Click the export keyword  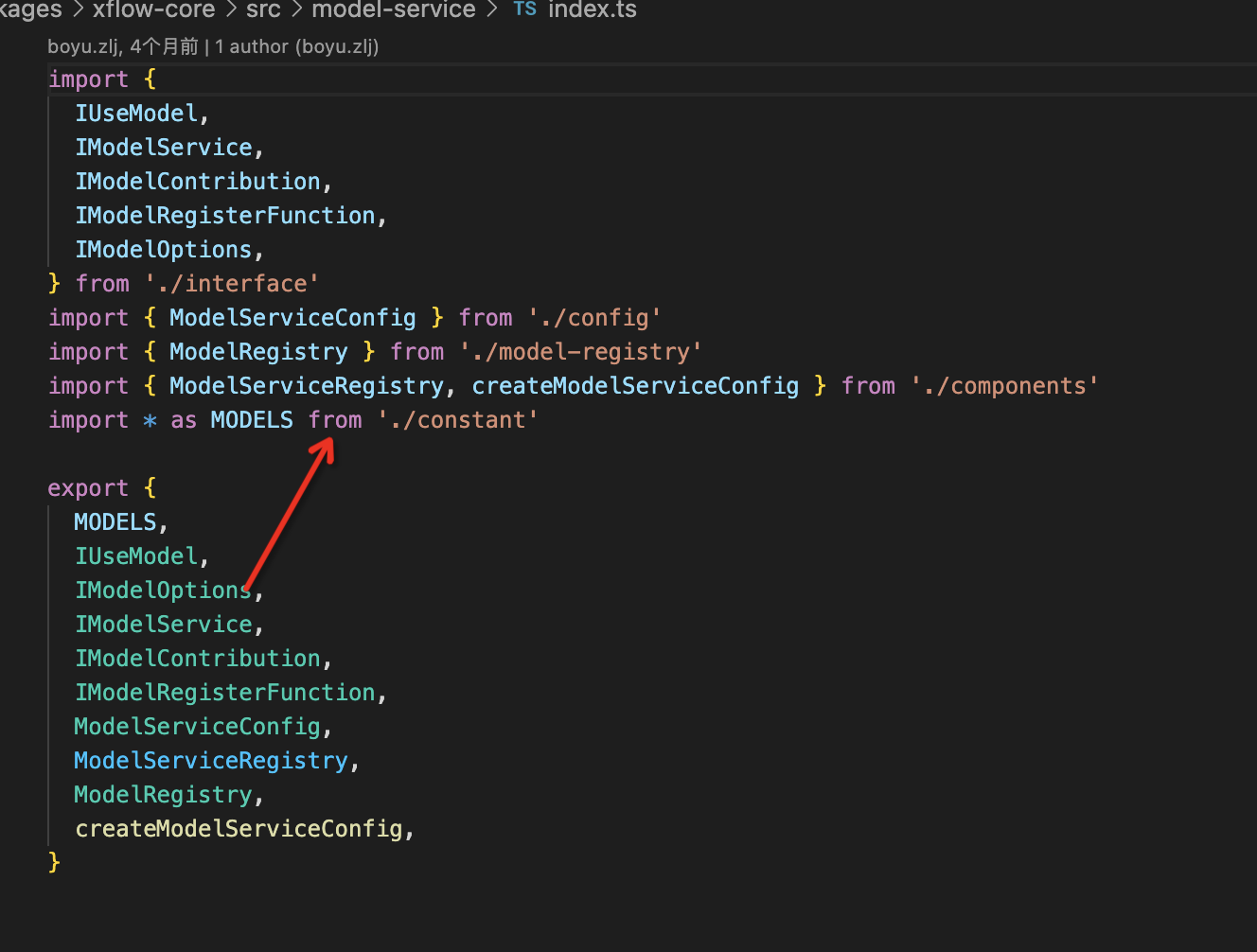[x=88, y=488]
